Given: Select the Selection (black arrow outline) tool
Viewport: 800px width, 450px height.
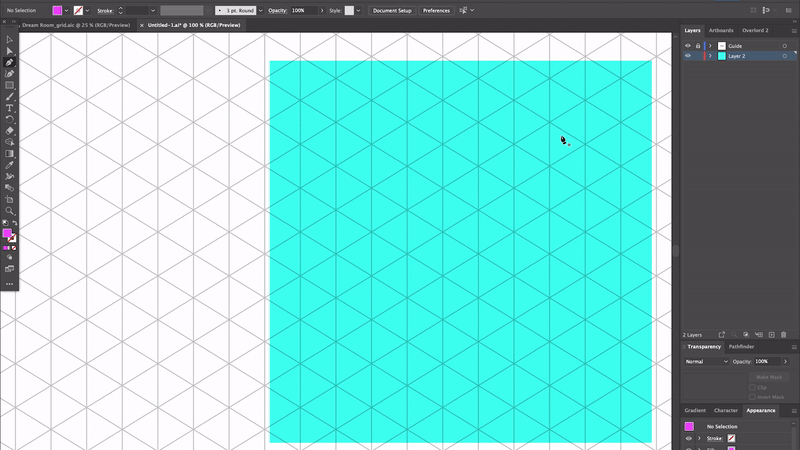Looking at the screenshot, I should (9, 39).
